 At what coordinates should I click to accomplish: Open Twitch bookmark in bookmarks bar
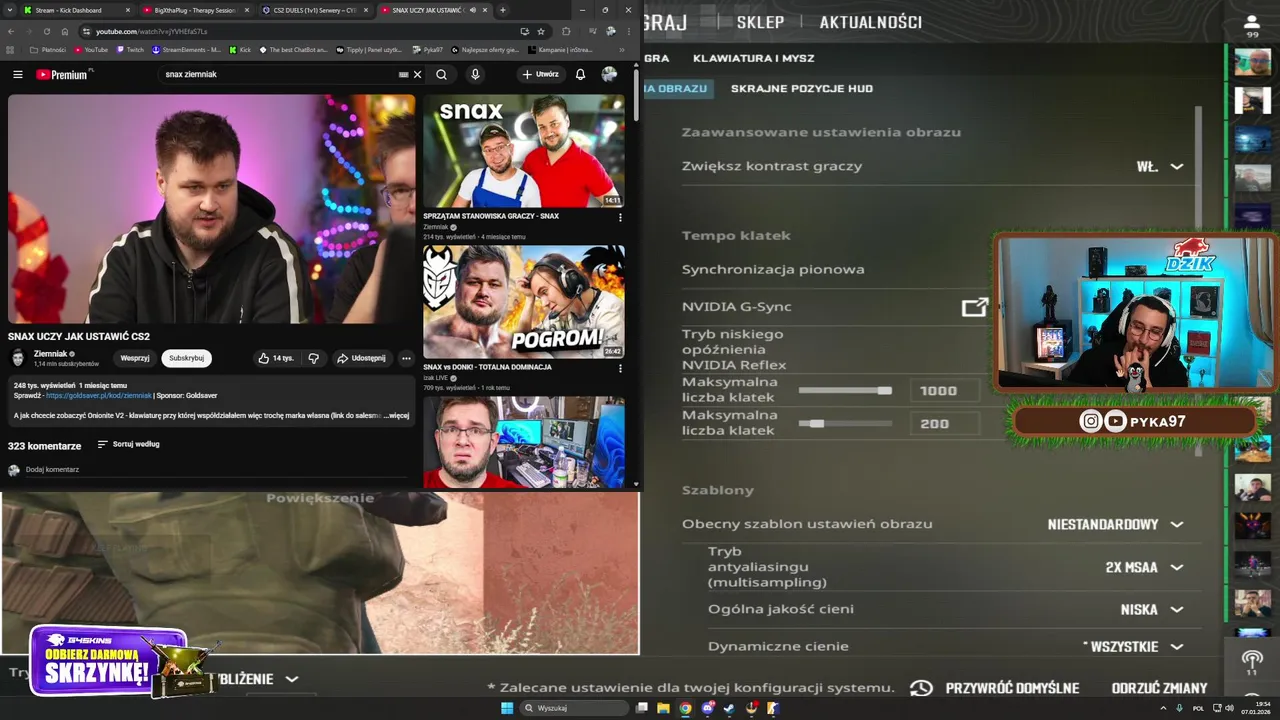click(130, 49)
